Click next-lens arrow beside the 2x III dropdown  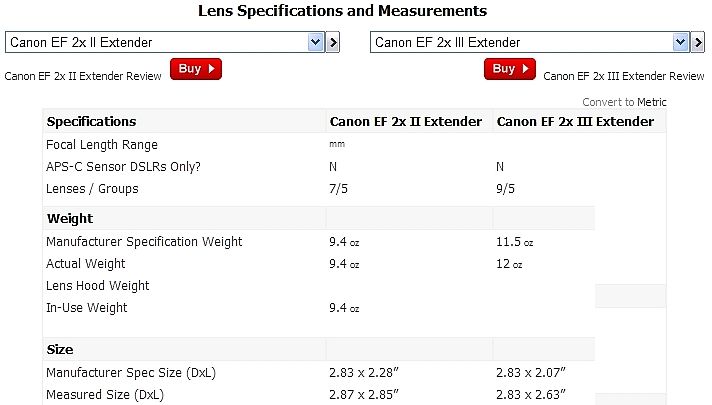(x=698, y=43)
